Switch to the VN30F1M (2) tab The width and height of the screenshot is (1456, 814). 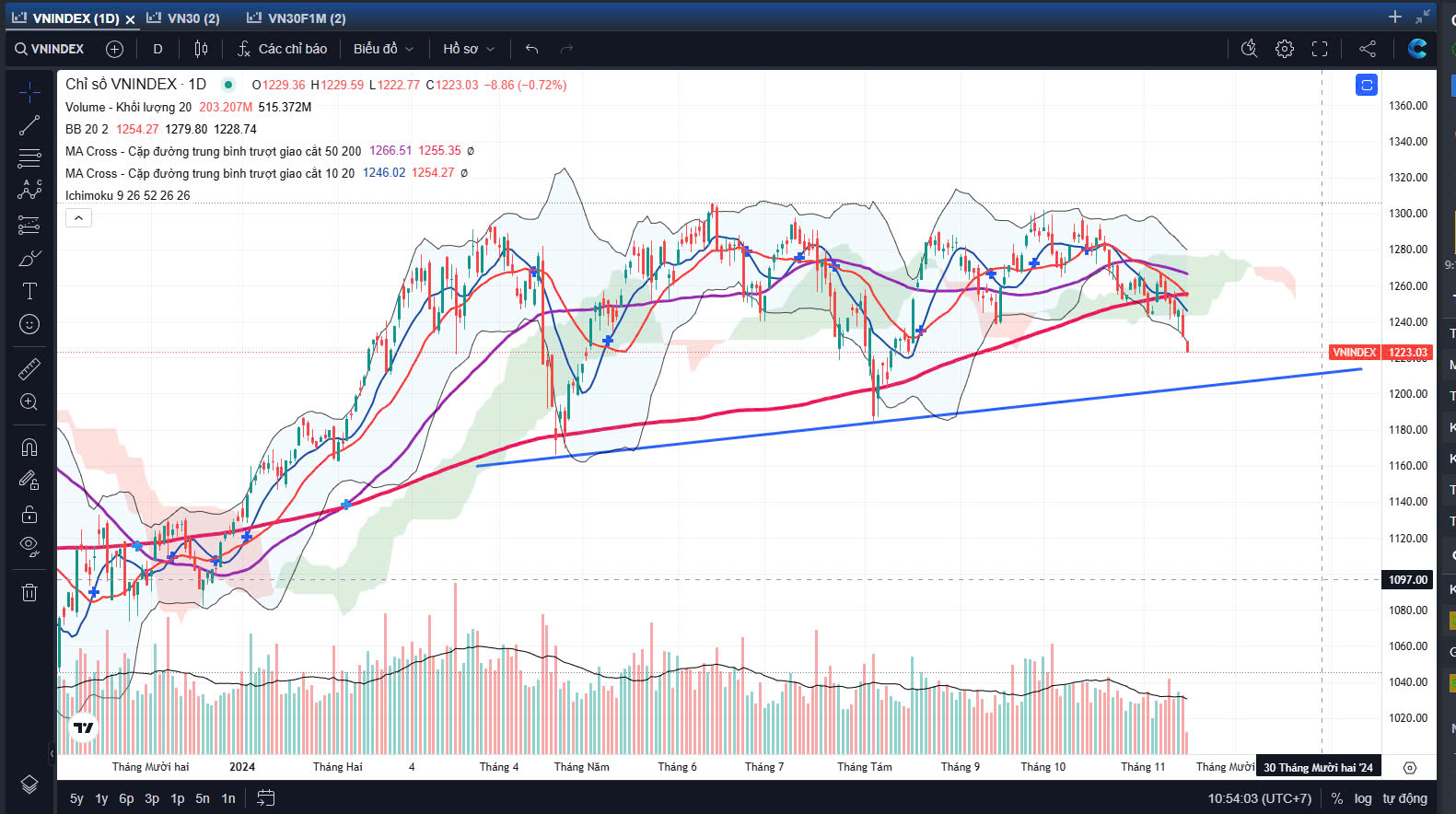(x=297, y=18)
